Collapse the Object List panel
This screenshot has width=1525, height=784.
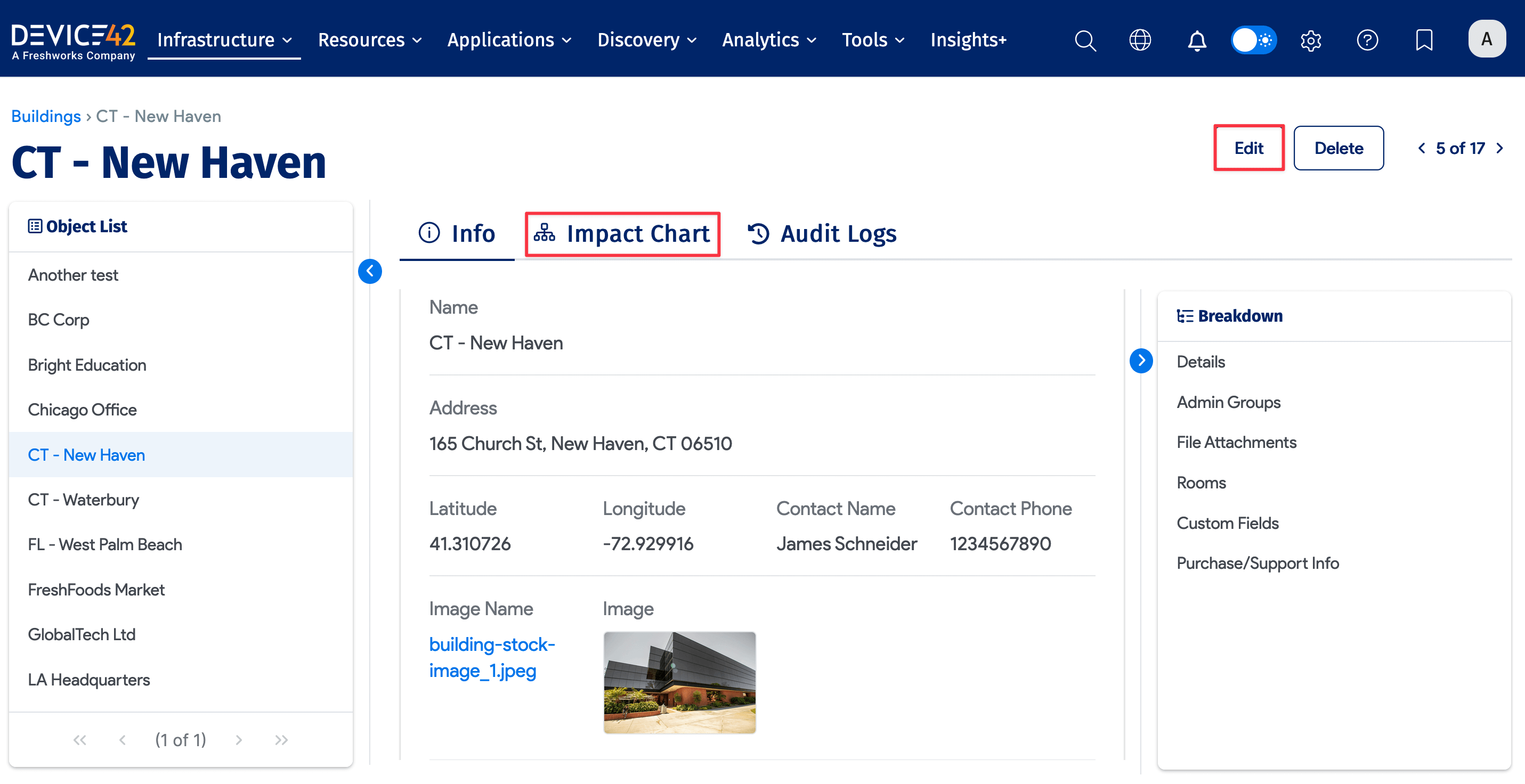(370, 271)
